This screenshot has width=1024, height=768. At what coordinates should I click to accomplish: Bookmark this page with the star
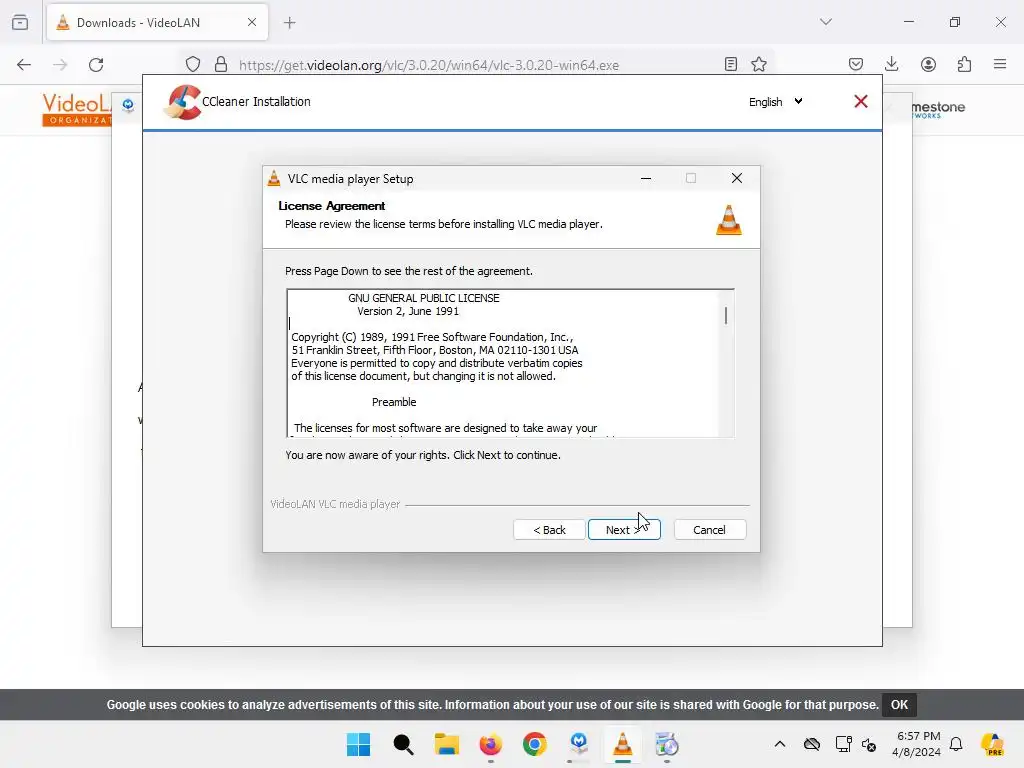coord(759,64)
